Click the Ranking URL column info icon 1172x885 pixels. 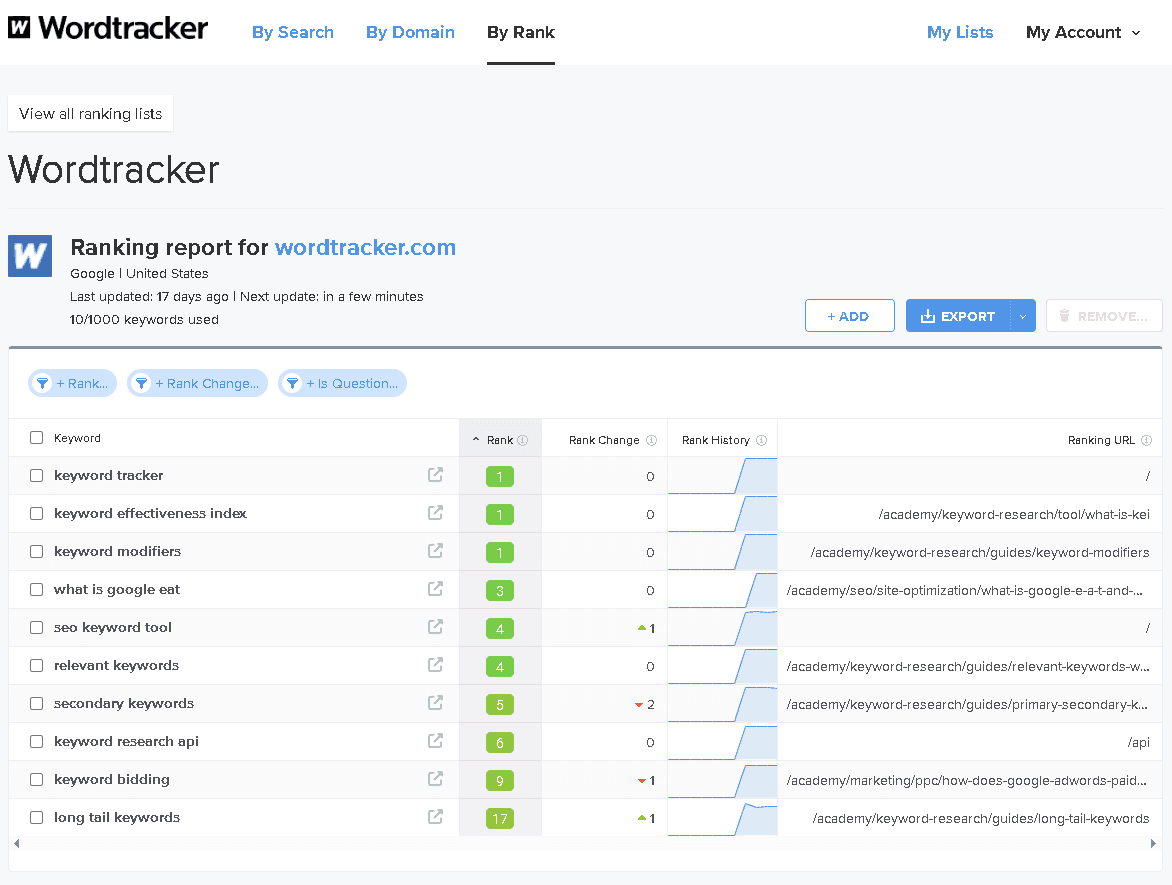click(x=1147, y=440)
